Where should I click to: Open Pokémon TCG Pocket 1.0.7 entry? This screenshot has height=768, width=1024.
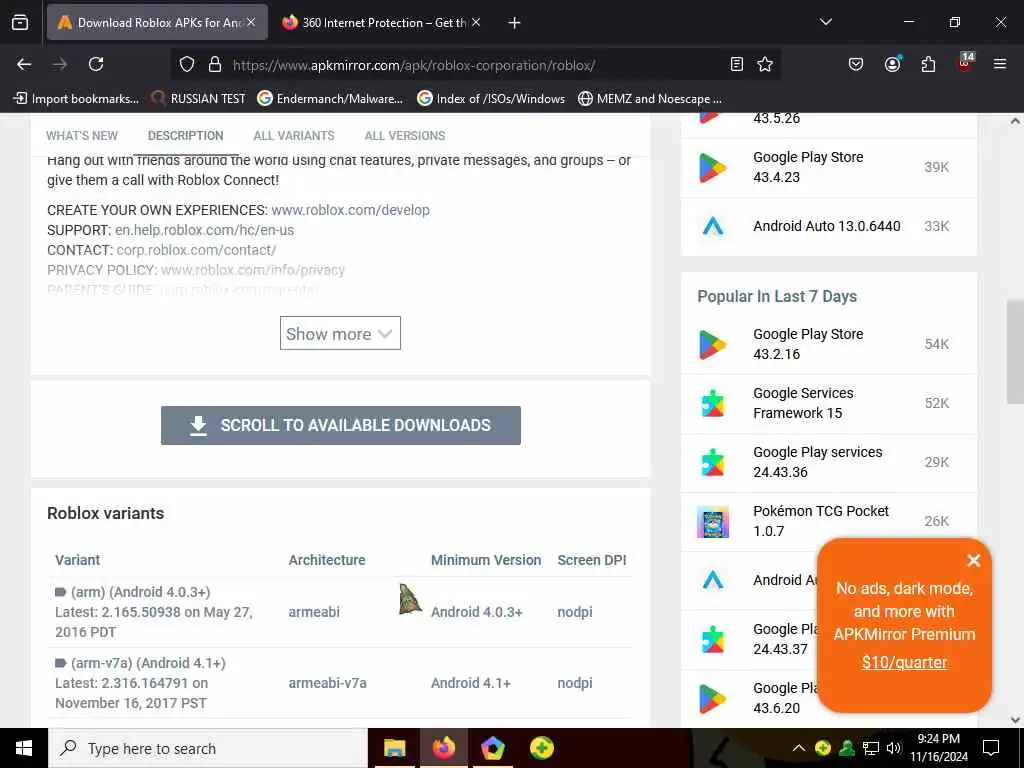pyautogui.click(x=821, y=521)
